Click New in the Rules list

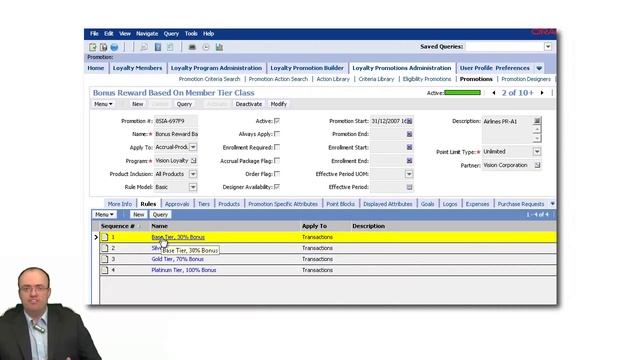click(139, 215)
